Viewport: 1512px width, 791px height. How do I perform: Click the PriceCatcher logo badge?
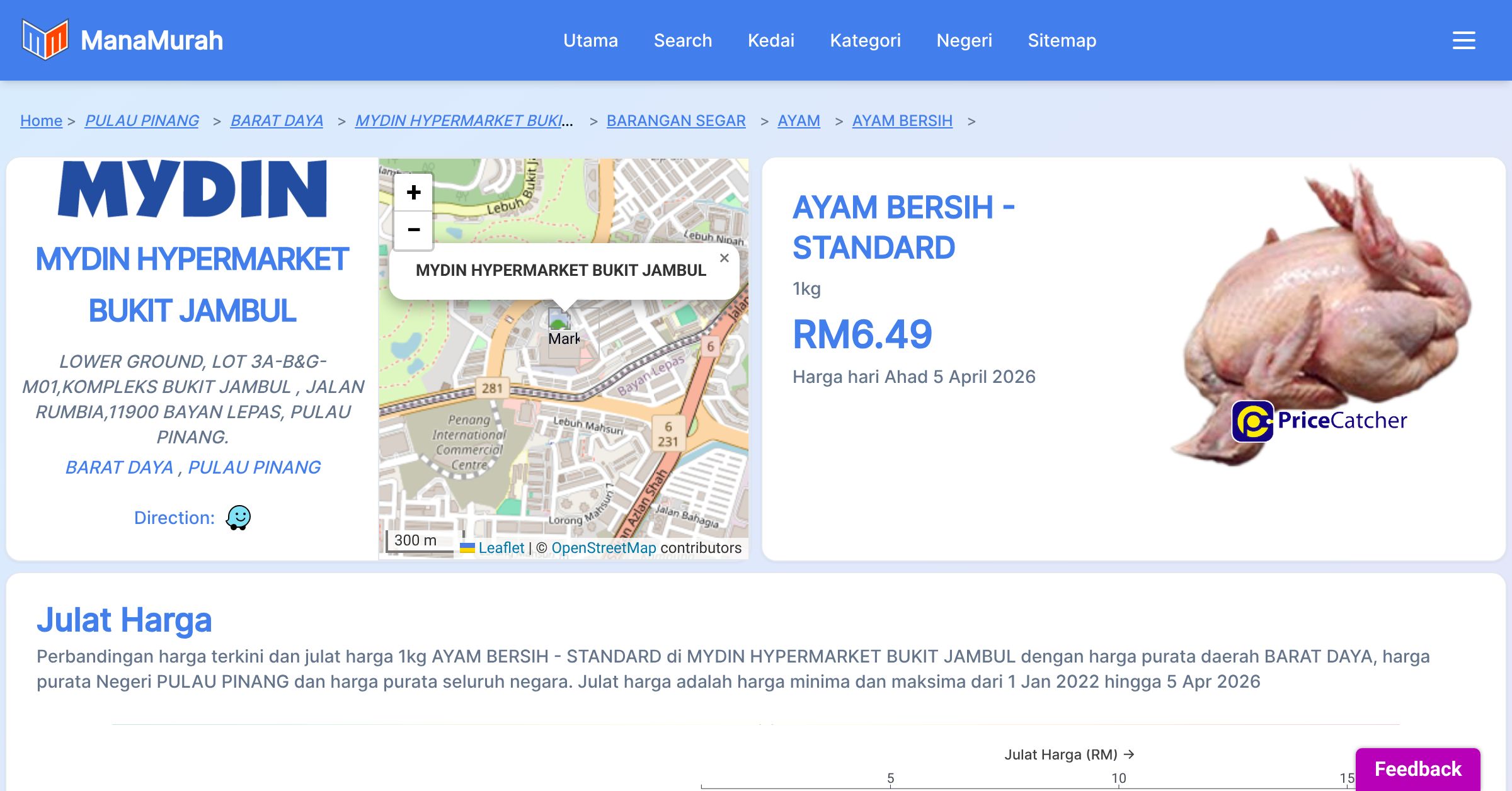tap(1319, 421)
